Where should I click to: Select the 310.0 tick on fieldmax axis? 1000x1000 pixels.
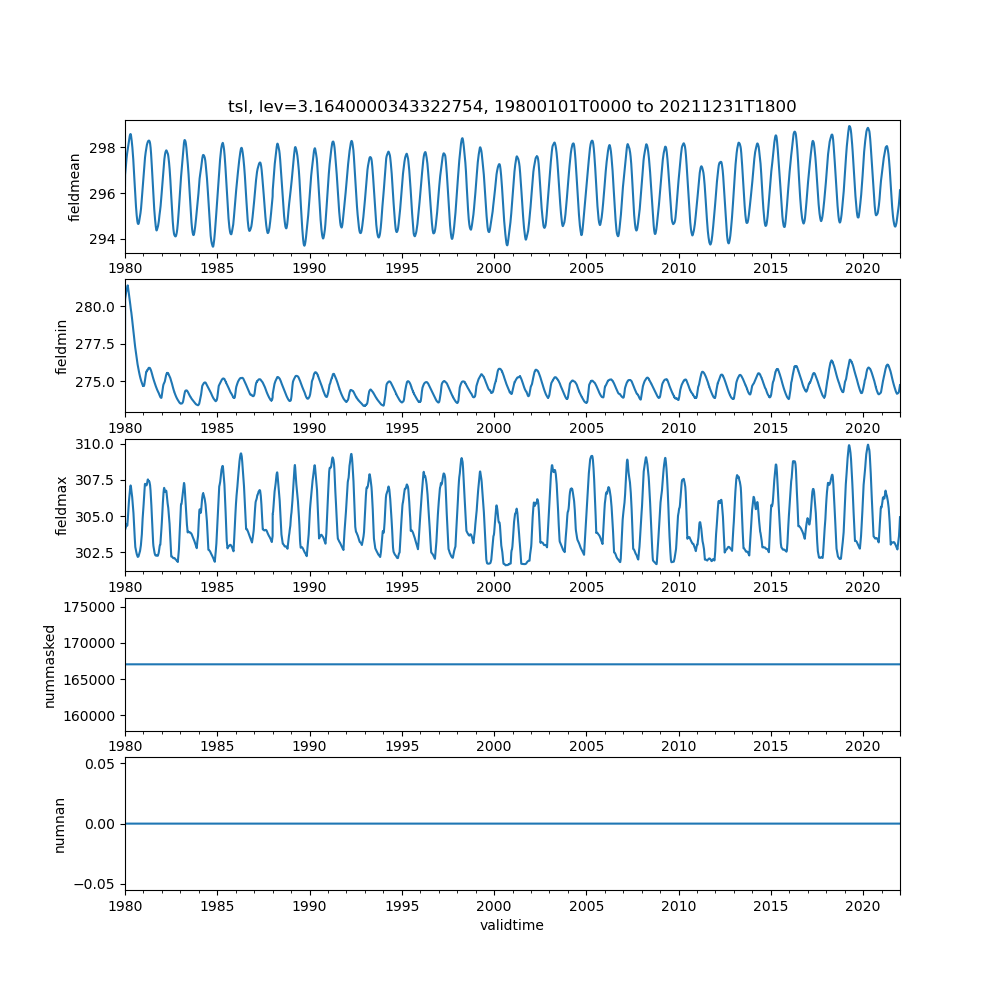[x=100, y=444]
